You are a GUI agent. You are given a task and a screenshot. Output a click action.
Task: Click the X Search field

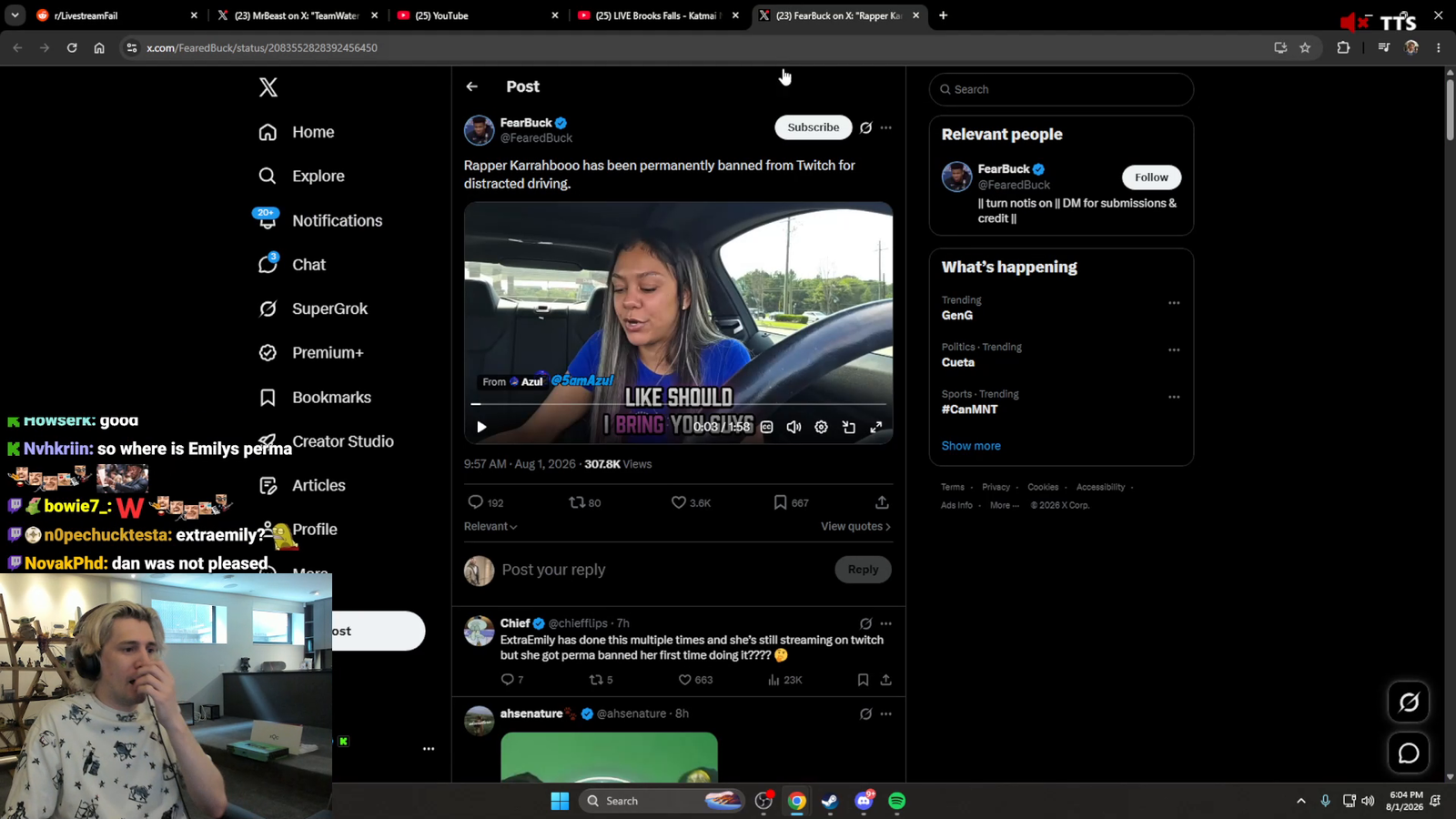(1061, 89)
